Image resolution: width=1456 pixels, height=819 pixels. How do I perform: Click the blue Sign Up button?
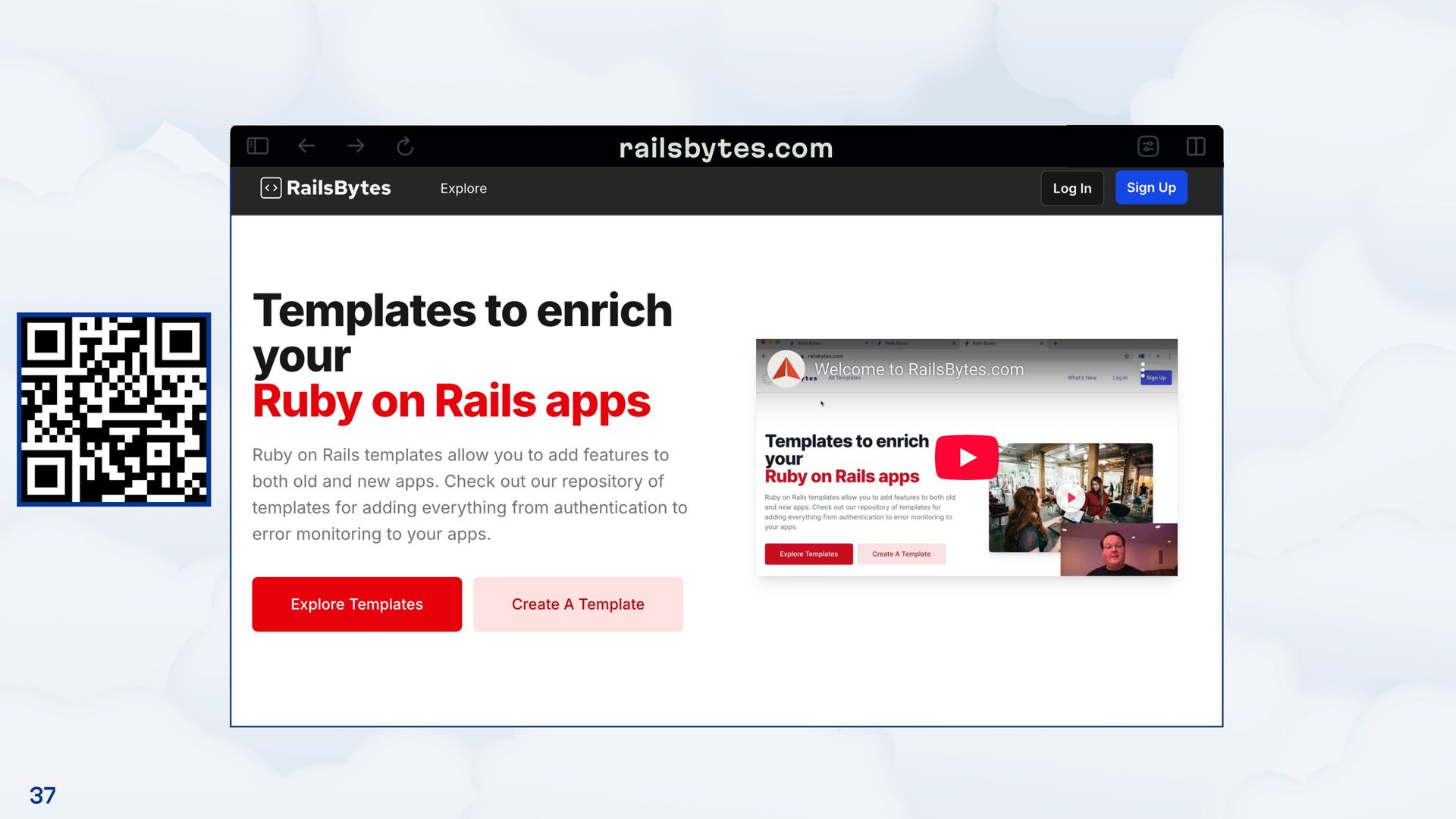tap(1150, 187)
